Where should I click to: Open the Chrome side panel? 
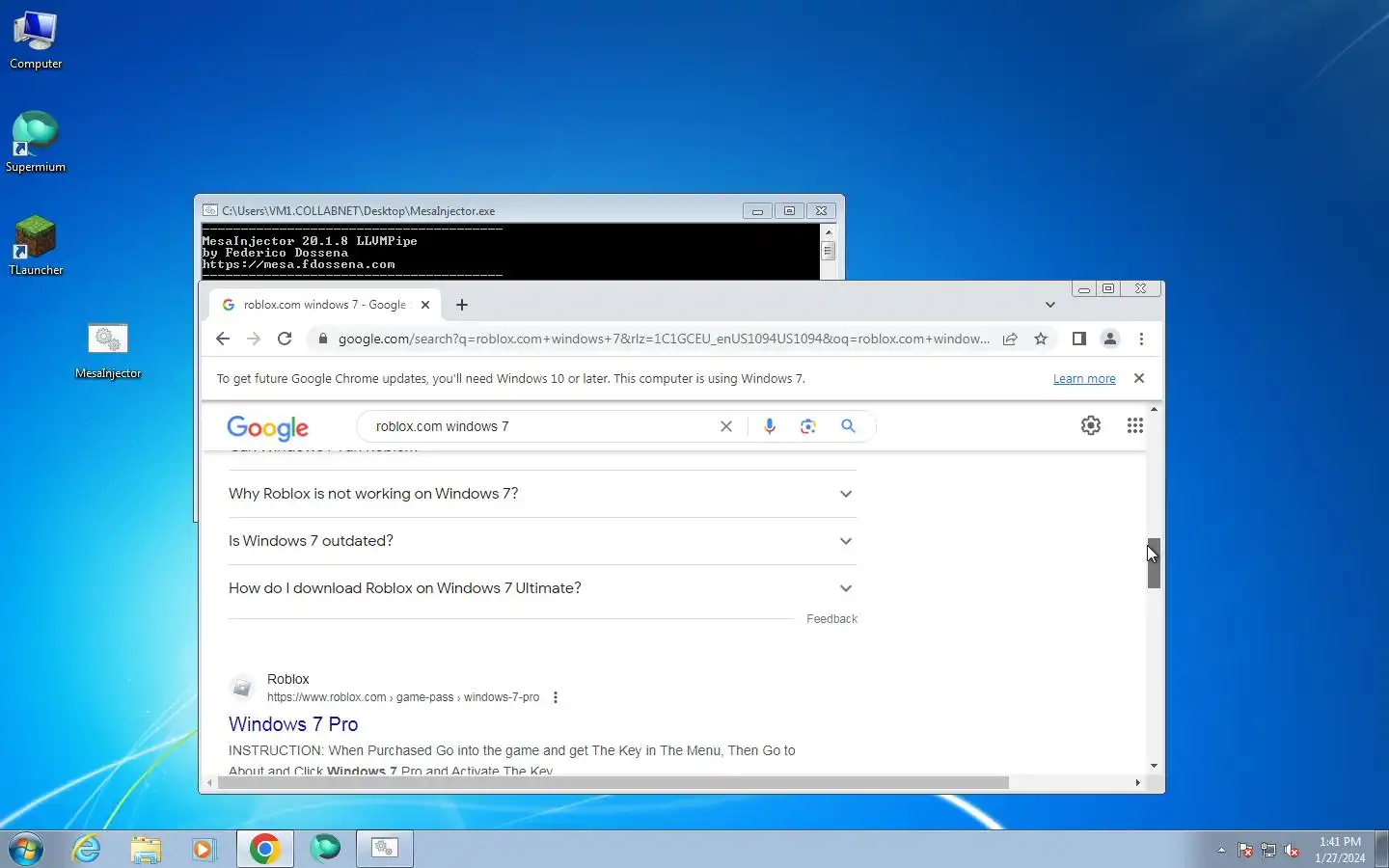(1079, 339)
